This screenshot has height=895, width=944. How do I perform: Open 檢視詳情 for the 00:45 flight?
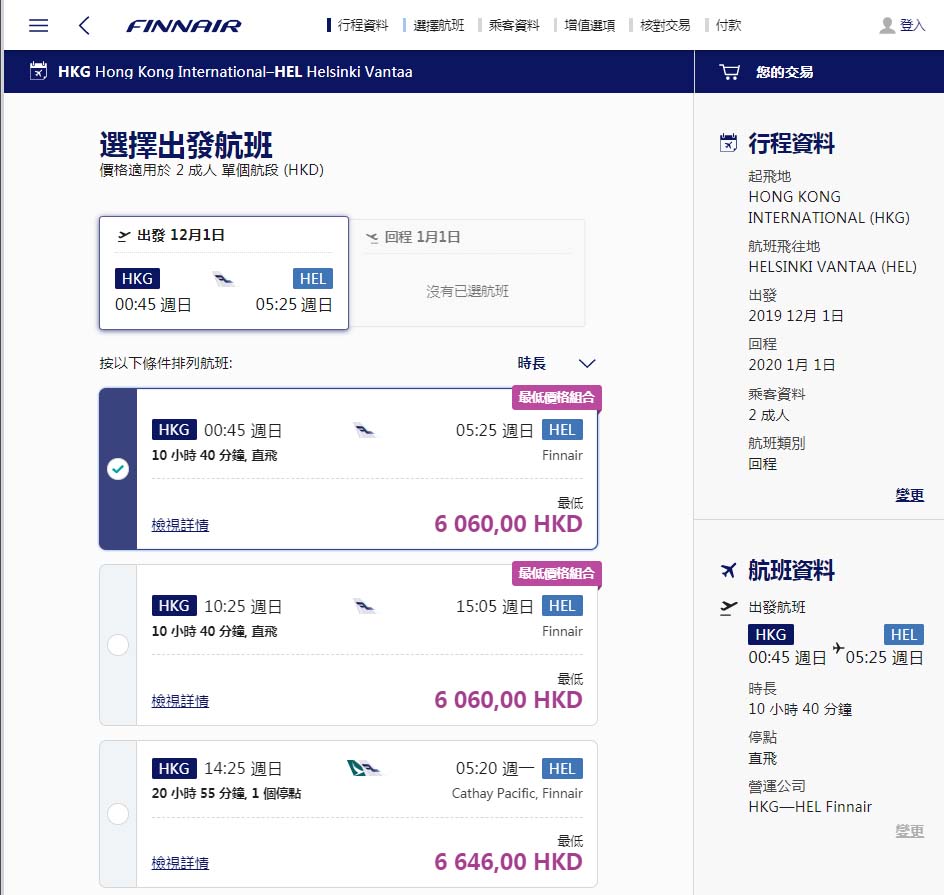[x=180, y=525]
